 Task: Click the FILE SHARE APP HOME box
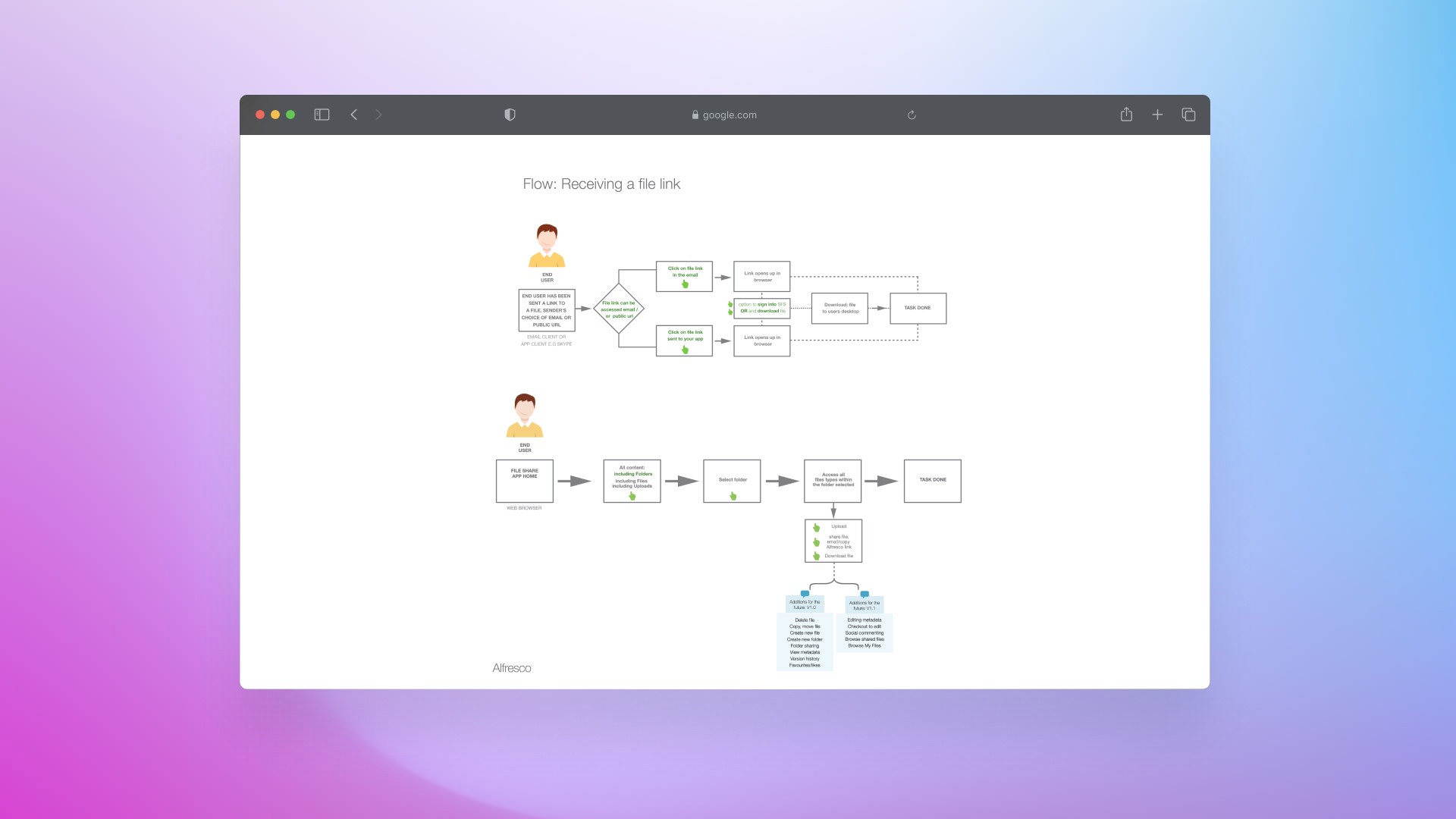[x=525, y=481]
